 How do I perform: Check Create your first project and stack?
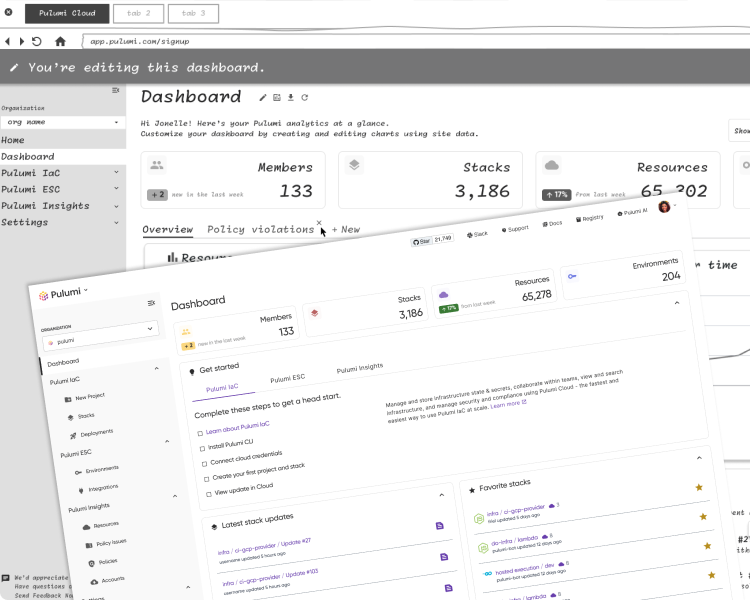click(x=206, y=479)
